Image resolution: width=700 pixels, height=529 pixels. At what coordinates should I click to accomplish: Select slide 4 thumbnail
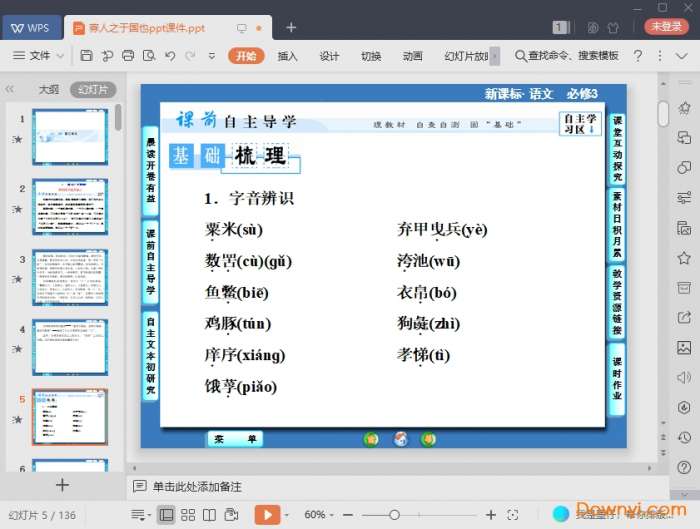[x=70, y=347]
